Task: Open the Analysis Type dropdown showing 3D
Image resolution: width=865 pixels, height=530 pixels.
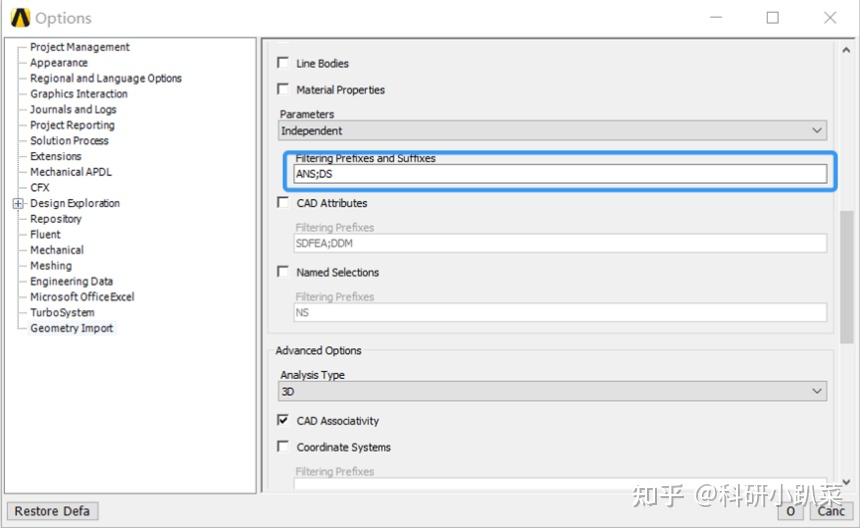Action: [x=552, y=392]
